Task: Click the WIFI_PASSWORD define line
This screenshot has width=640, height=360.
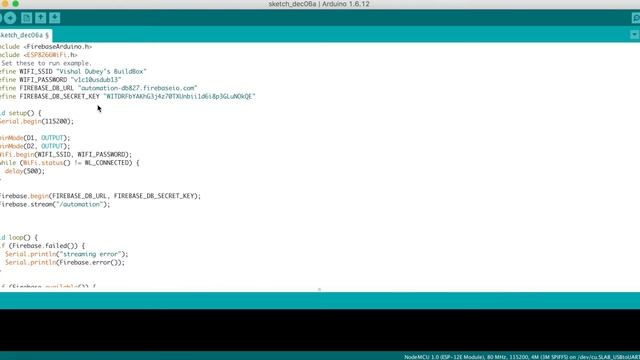Action: pyautogui.click(x=61, y=80)
